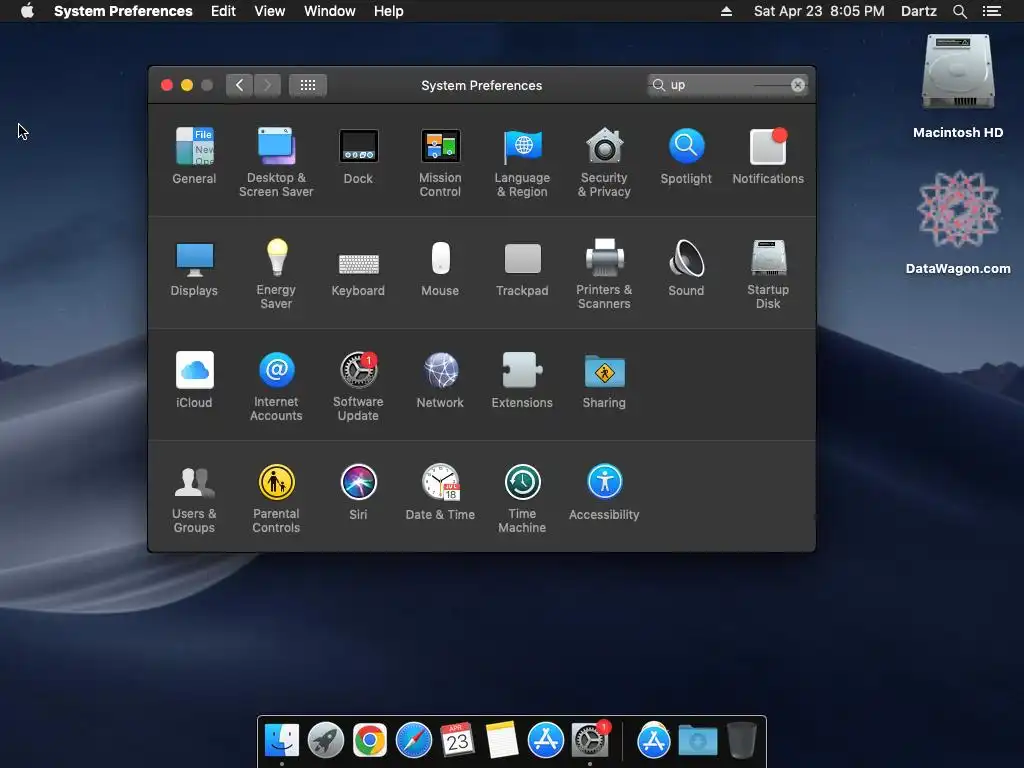Open Calendar from the Dock

point(457,740)
